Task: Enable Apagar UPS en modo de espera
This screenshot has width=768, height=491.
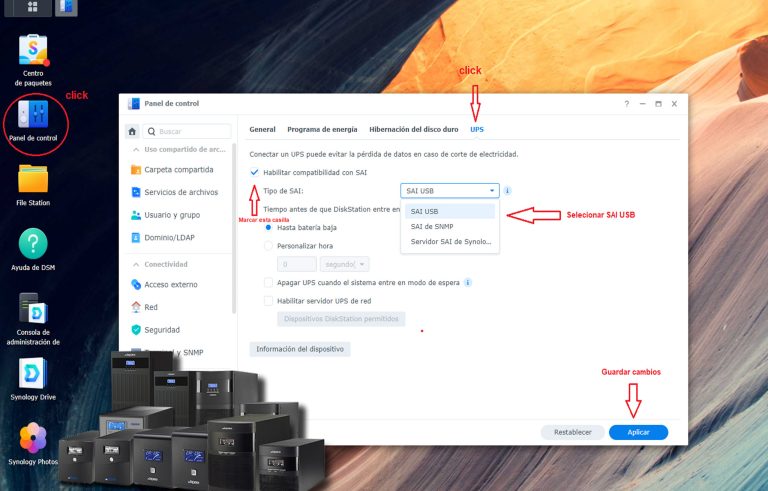Action: click(x=268, y=283)
